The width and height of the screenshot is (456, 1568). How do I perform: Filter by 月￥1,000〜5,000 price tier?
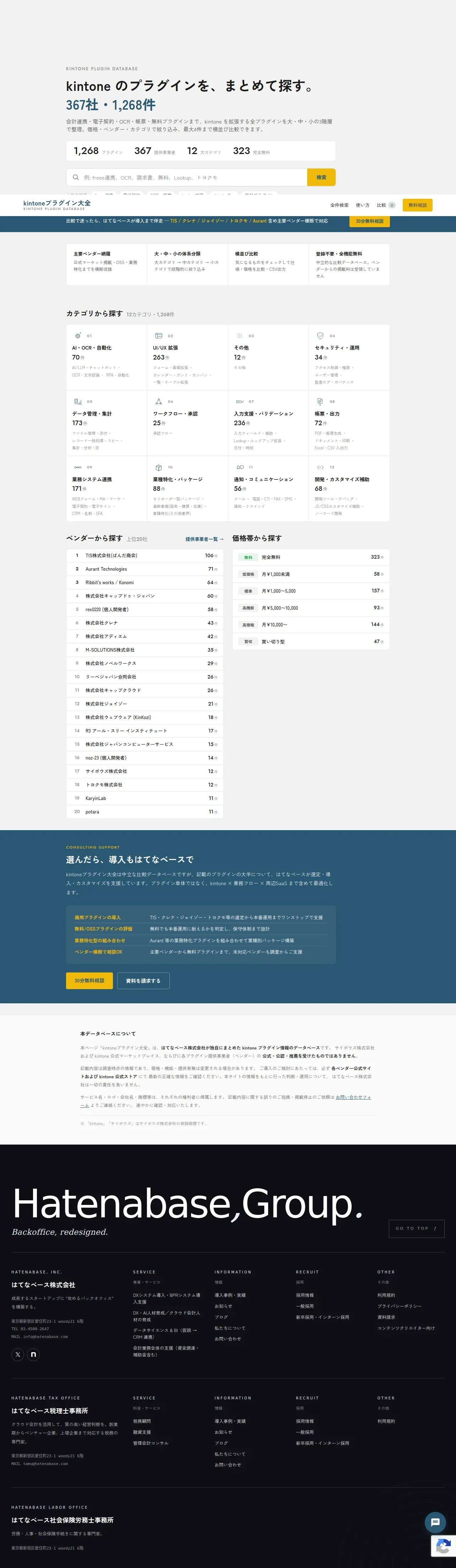(311, 591)
